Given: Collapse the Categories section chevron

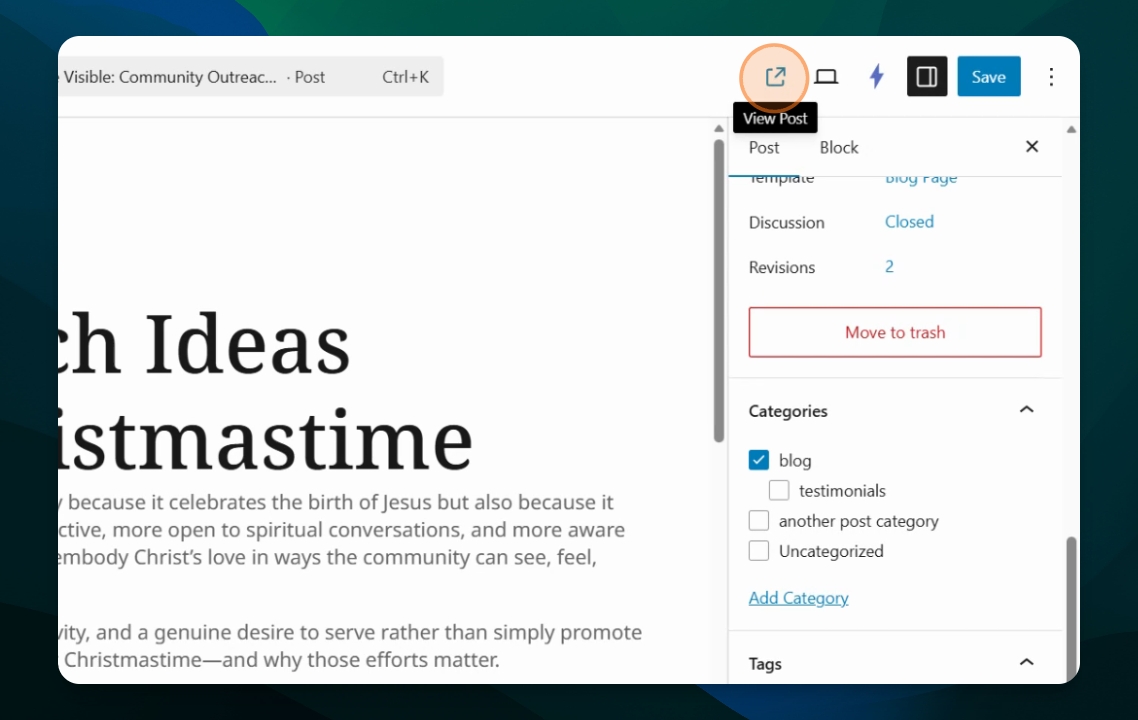Looking at the screenshot, I should click(x=1026, y=409).
